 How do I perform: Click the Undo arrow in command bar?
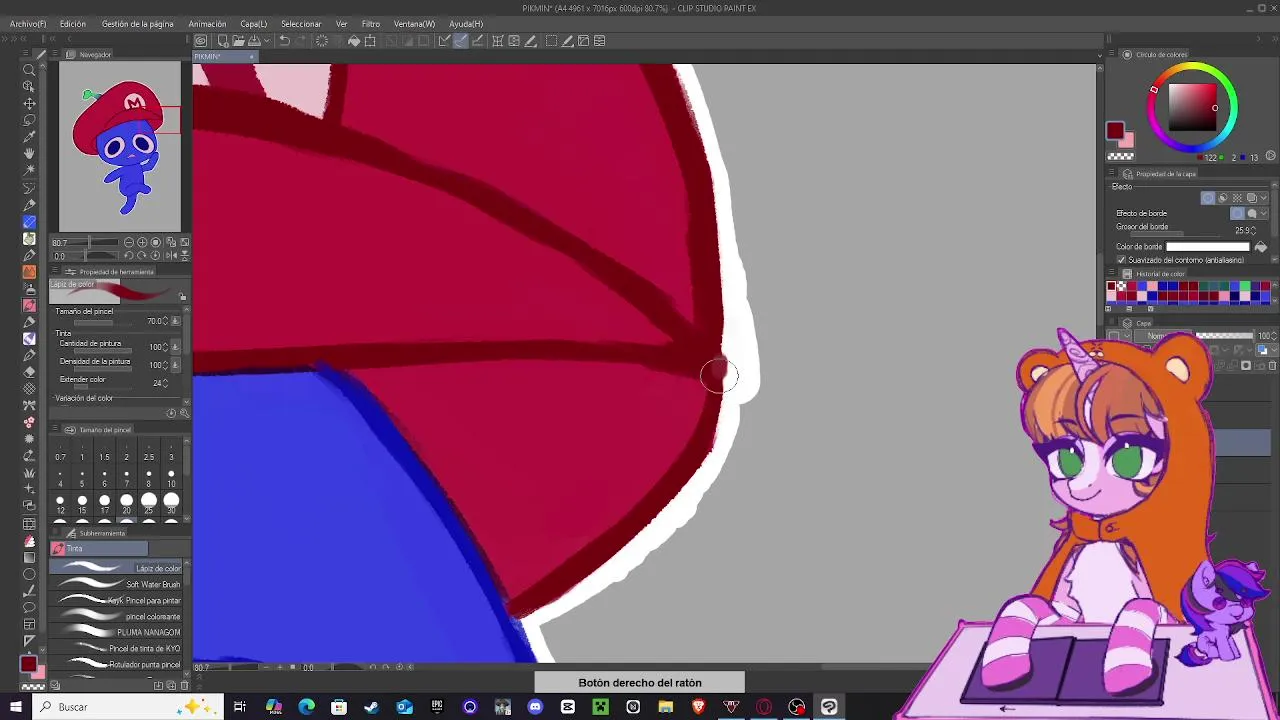284,41
